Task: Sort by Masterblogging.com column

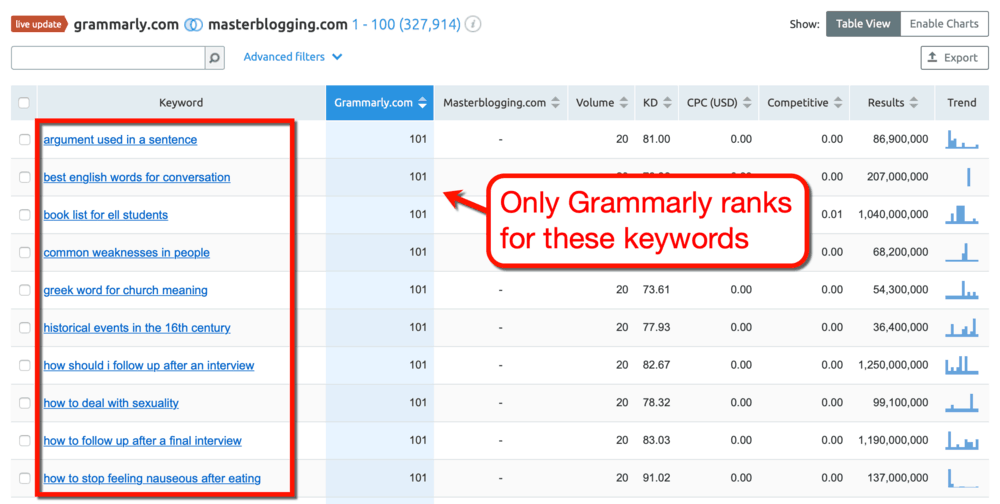Action: 501,103
